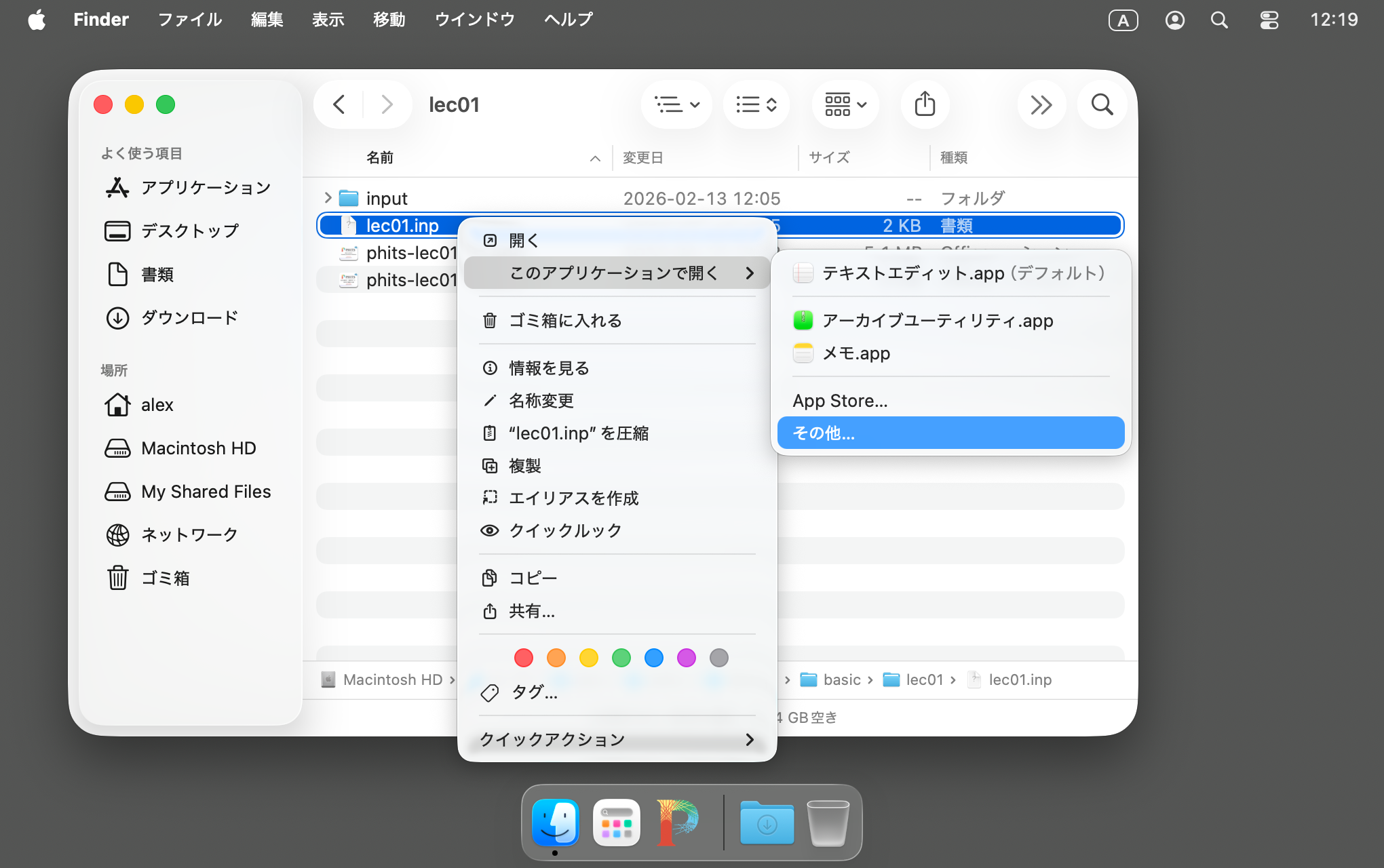Apply the red tag color
Screen dimensions: 1384x868
click(x=523, y=658)
